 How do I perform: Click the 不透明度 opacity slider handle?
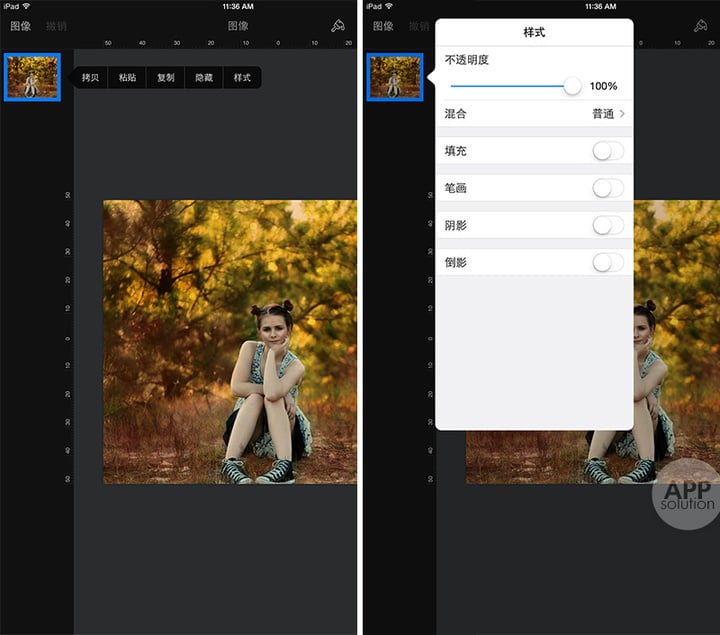click(572, 86)
